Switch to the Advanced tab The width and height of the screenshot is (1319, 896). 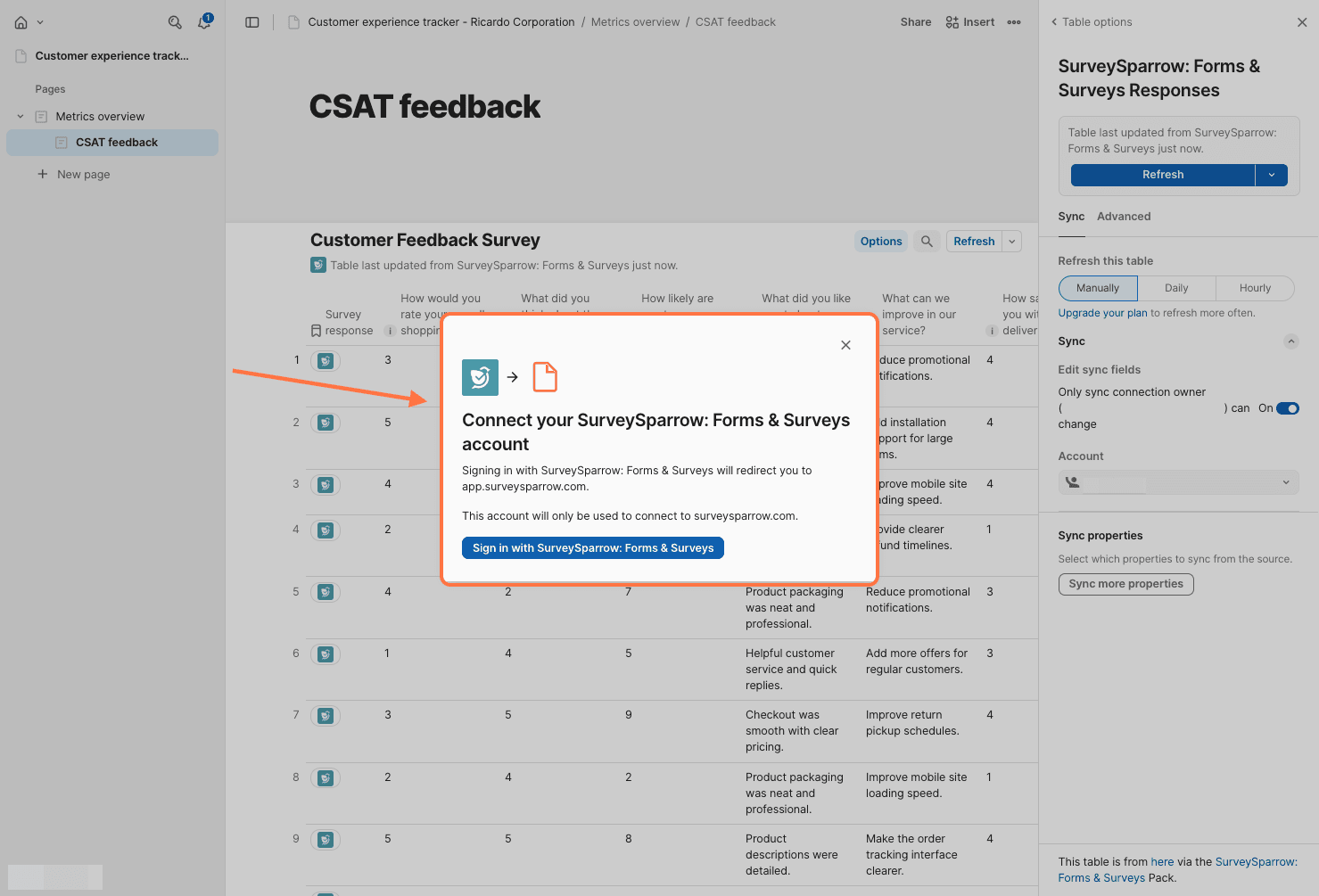(x=1123, y=217)
